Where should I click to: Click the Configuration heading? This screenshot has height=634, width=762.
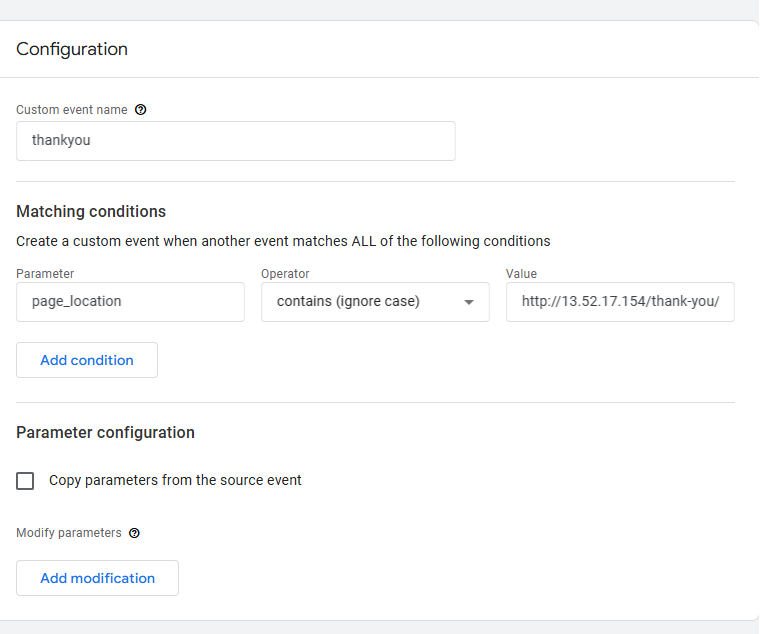72,49
